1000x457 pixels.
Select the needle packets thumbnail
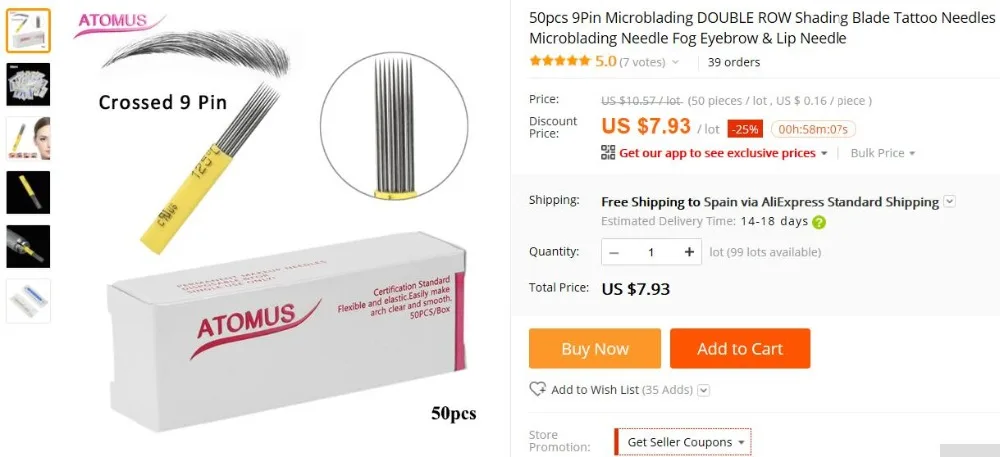point(28,84)
